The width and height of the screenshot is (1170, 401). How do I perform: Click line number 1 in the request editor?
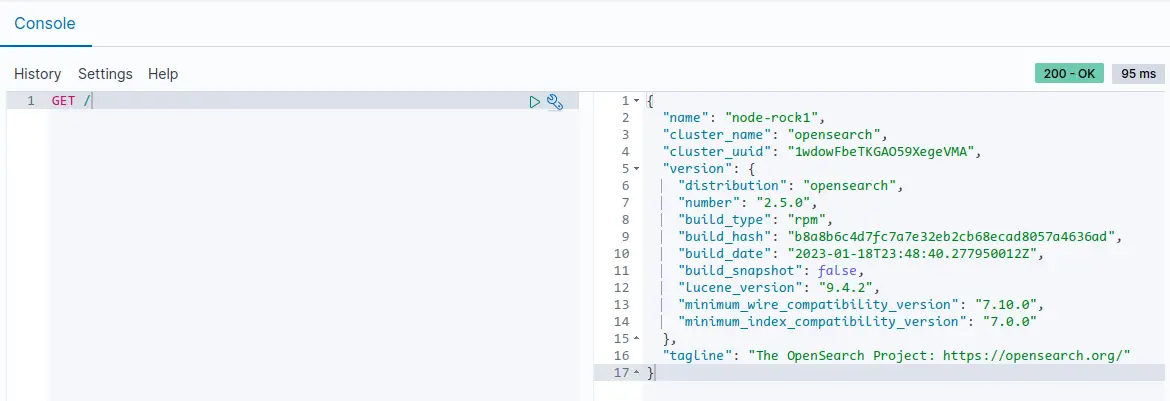[30, 101]
